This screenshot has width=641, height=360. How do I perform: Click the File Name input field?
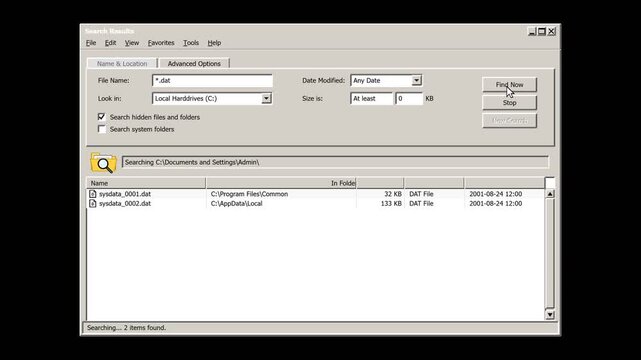[212, 80]
